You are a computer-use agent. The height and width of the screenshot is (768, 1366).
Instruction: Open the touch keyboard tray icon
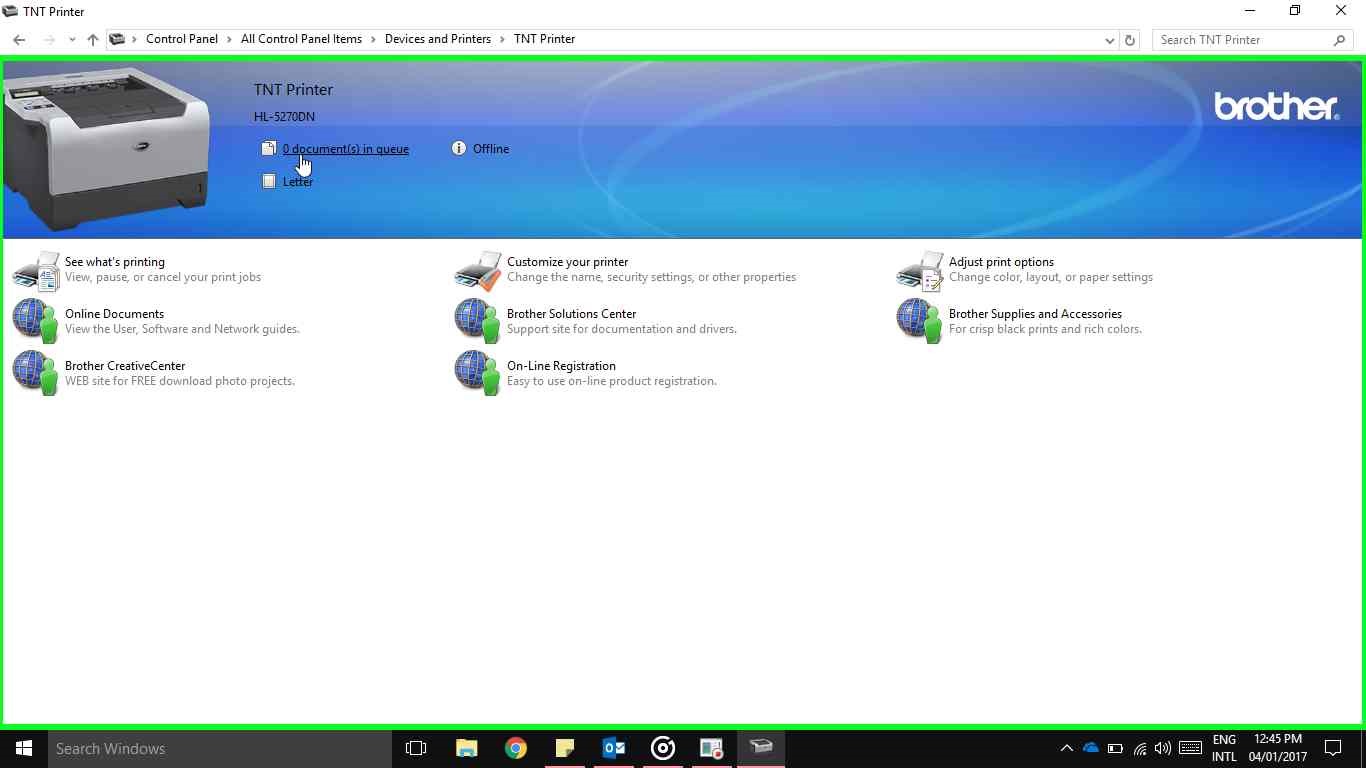point(1190,748)
